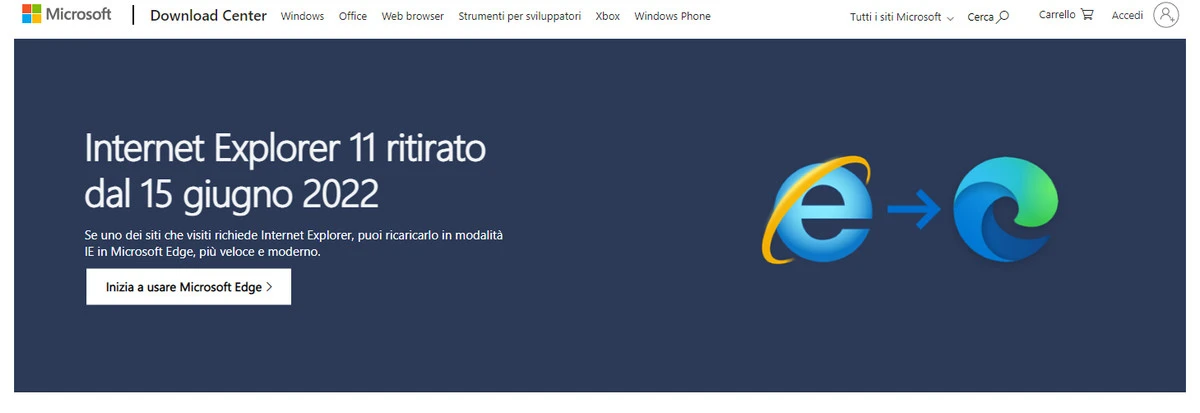Click Inizia a usare Microsoft Edge button
Viewport: 1200px width, 413px height.
[x=188, y=287]
